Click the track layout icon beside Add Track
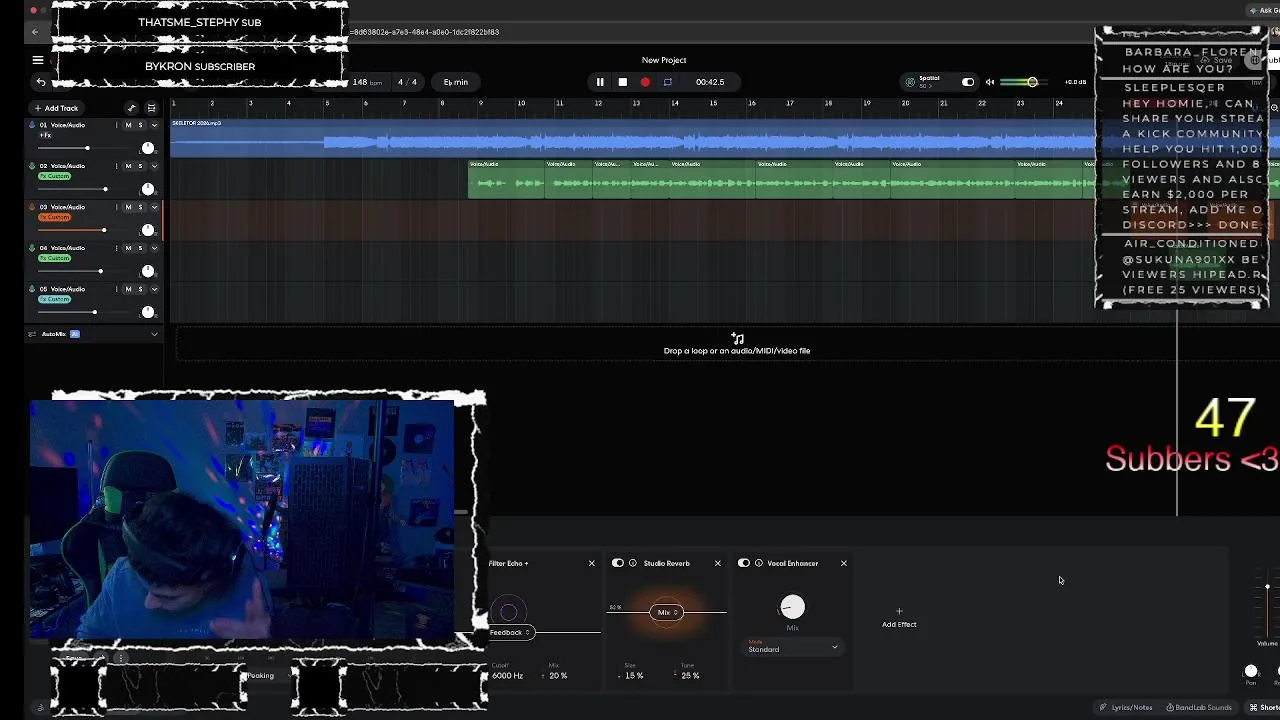This screenshot has width=1280, height=720. tap(151, 108)
